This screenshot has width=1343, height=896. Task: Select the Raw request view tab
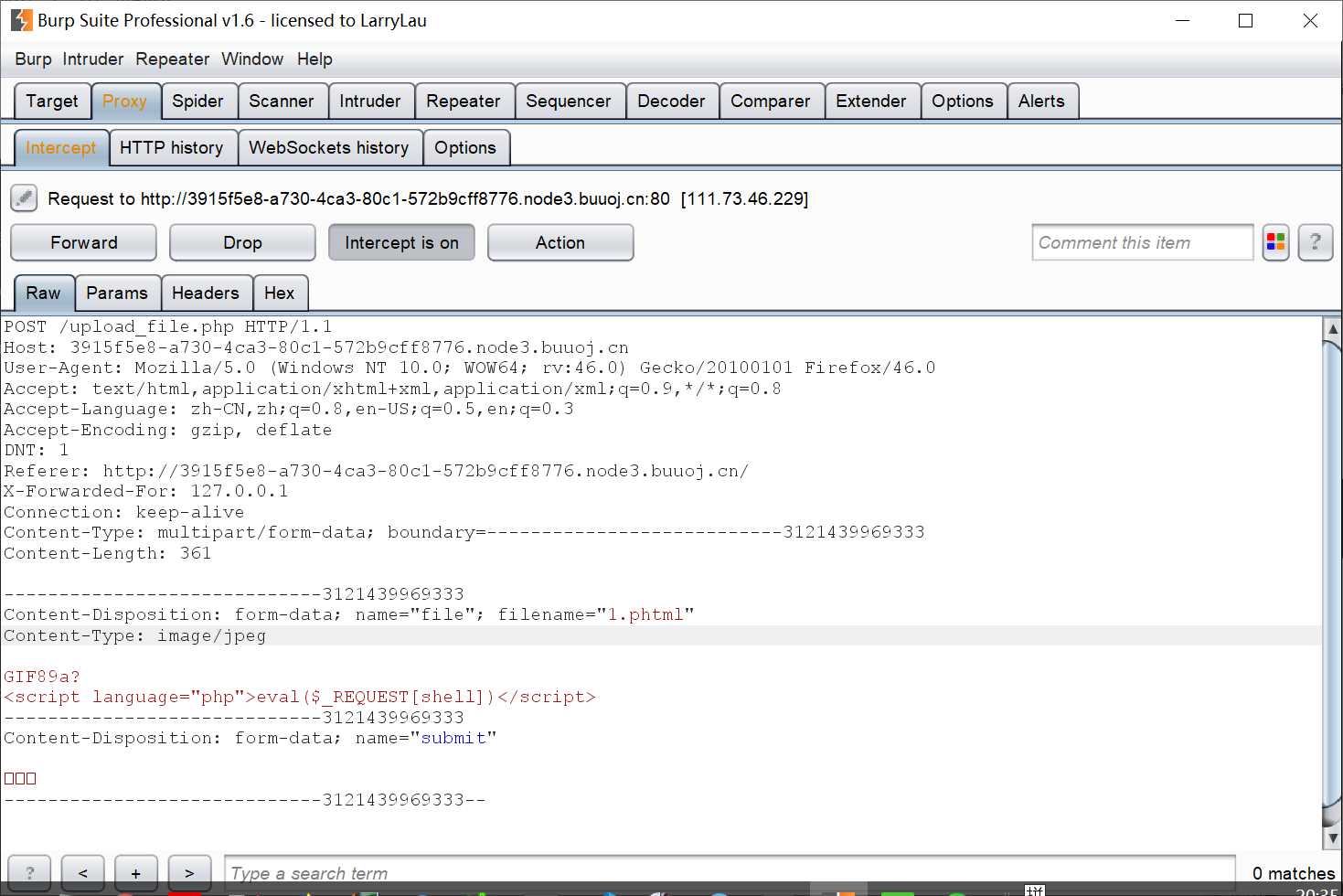click(x=44, y=293)
